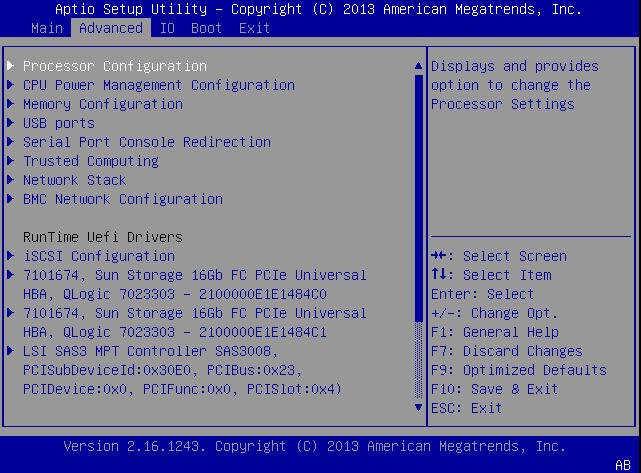Click arrow beside CPU Power Management Configuration

point(11,85)
